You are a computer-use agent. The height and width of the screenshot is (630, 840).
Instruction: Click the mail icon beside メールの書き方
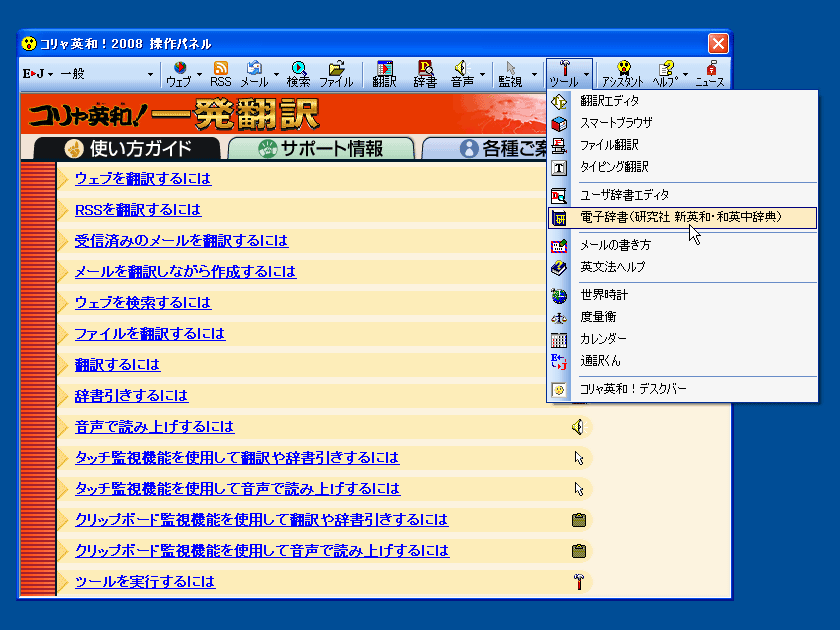click(559, 246)
